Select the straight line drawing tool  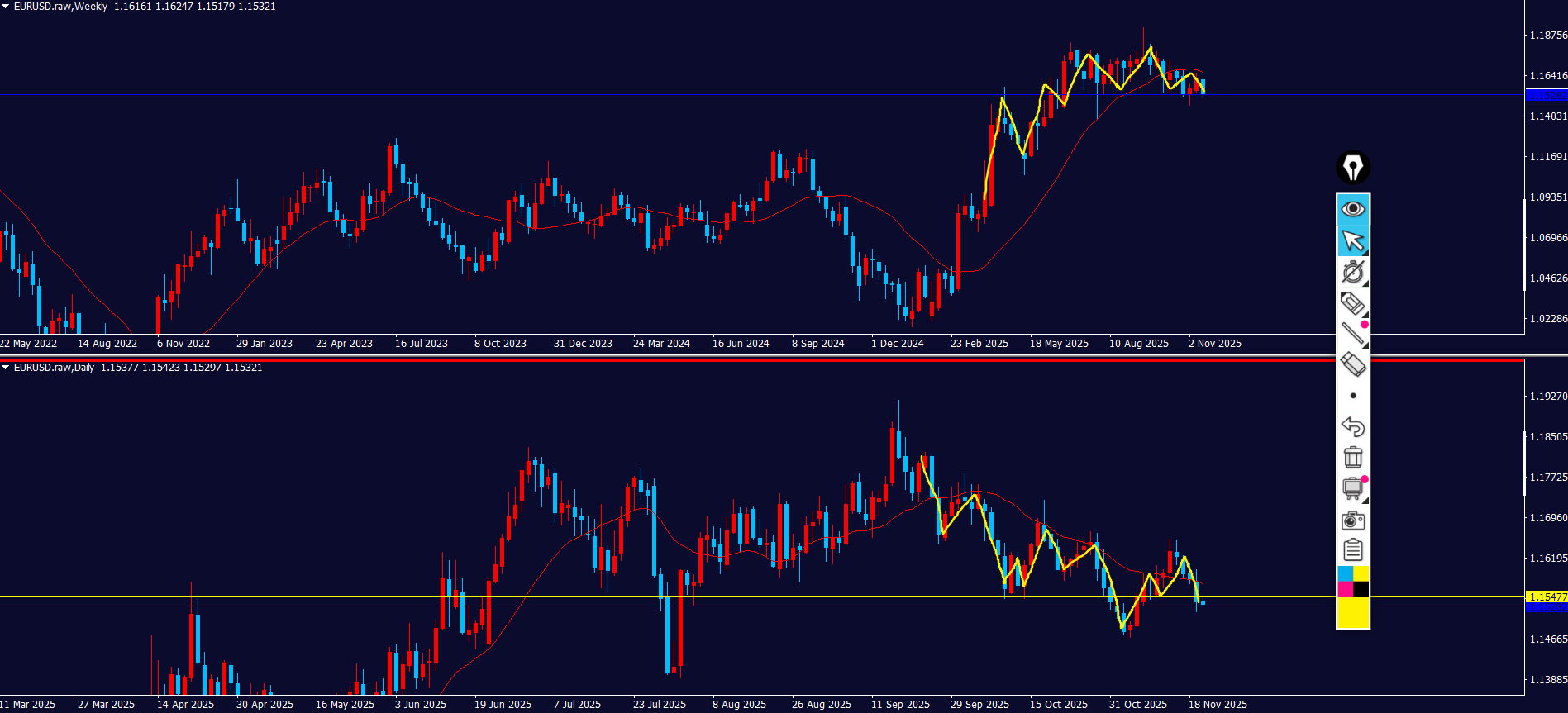[1352, 333]
